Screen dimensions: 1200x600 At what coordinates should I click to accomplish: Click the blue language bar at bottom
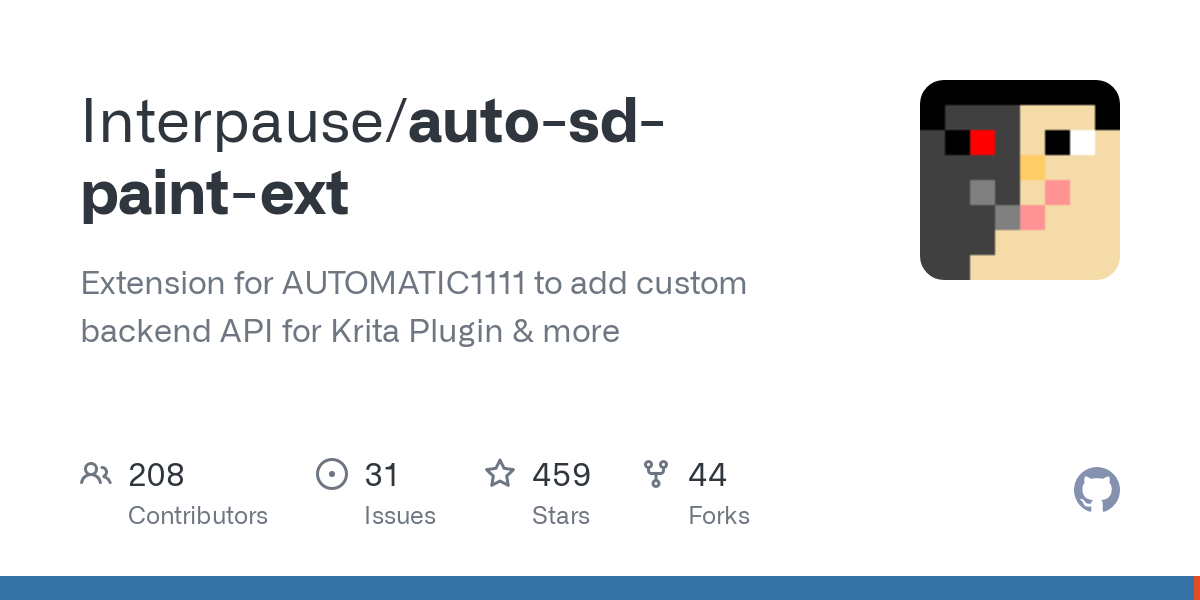[596, 588]
